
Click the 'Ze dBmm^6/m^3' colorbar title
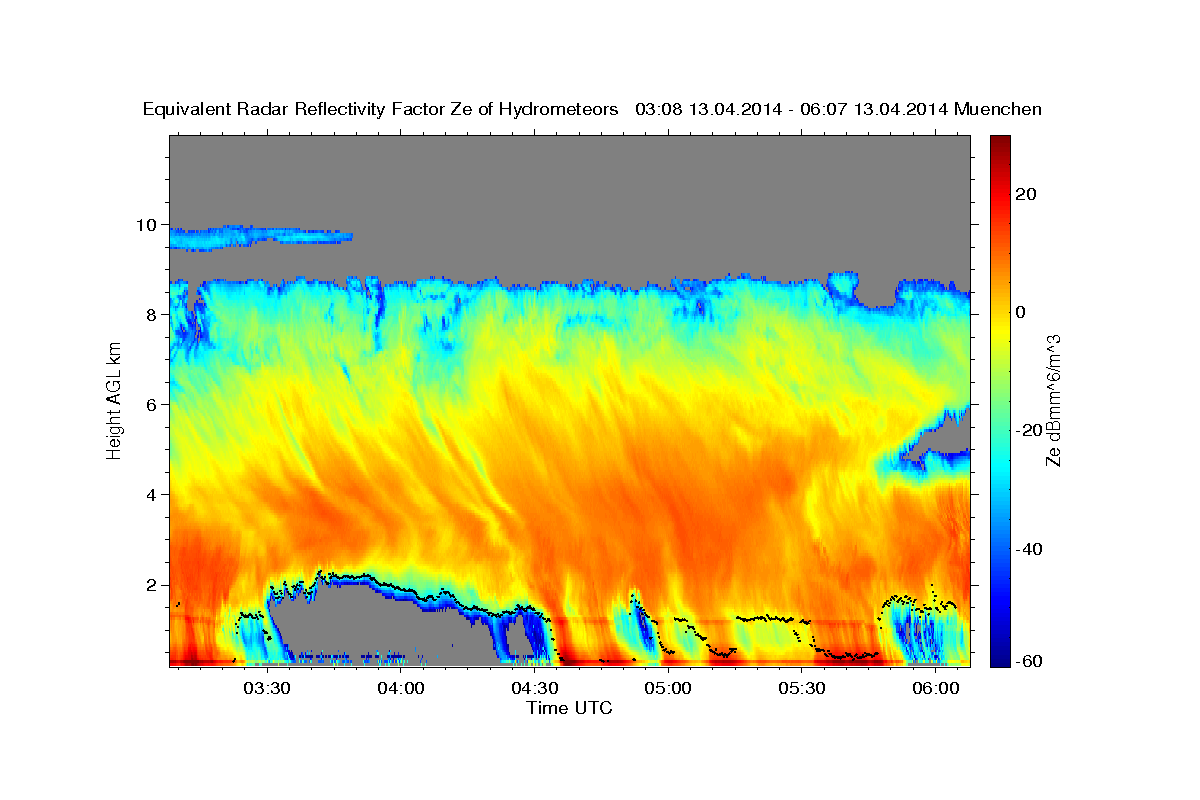point(1054,401)
